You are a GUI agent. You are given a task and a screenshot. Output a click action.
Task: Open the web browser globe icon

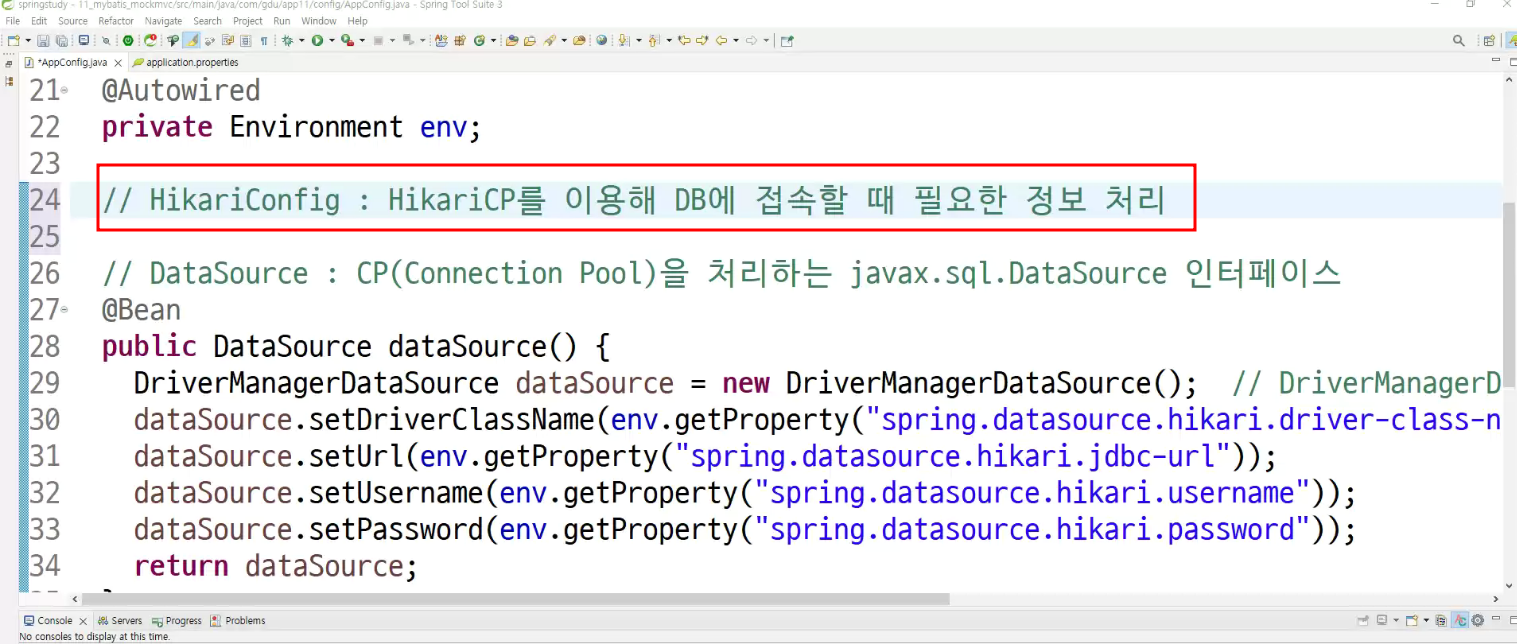point(601,40)
